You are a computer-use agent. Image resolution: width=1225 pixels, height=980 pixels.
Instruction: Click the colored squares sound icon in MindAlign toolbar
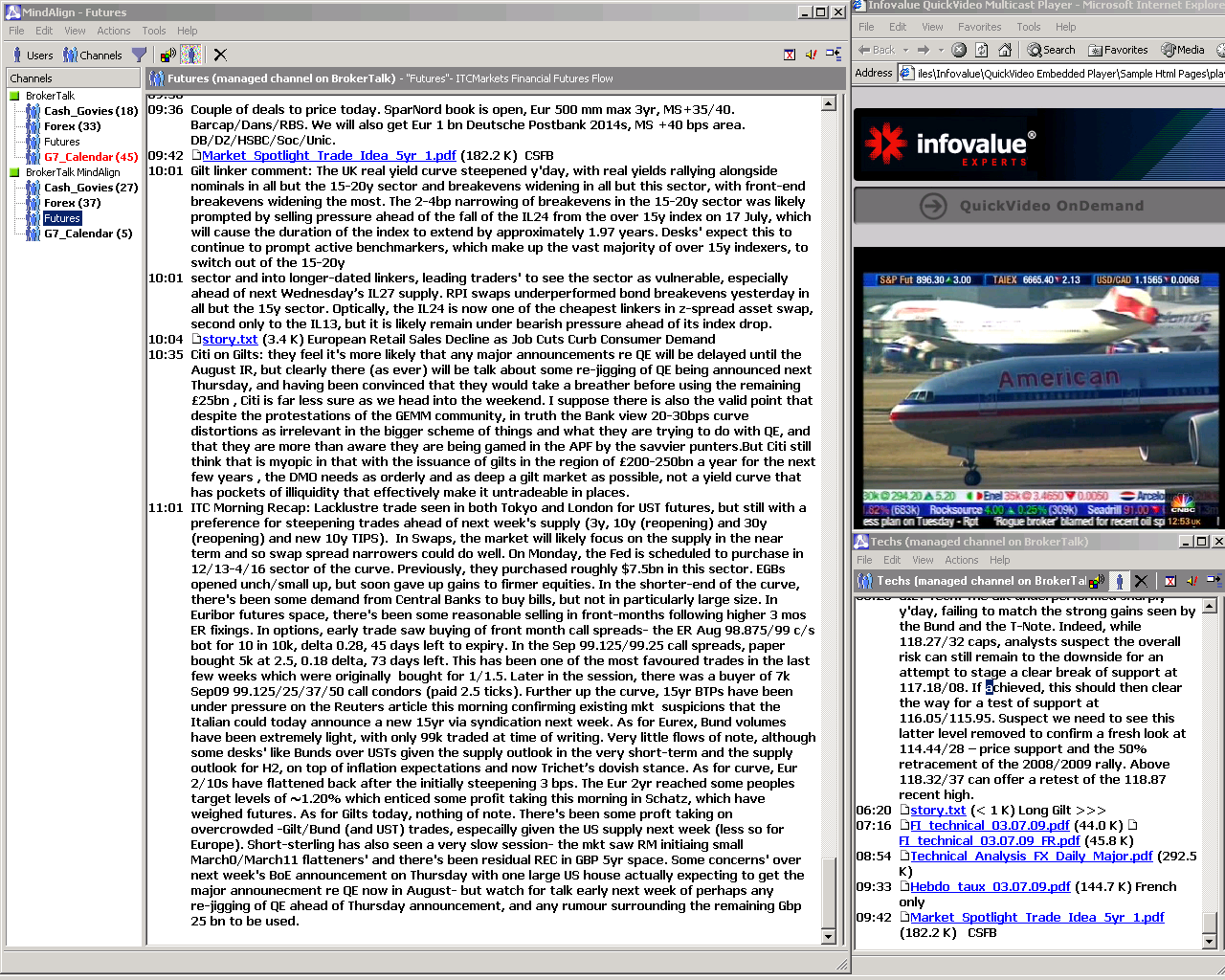pyautogui.click(x=167, y=56)
